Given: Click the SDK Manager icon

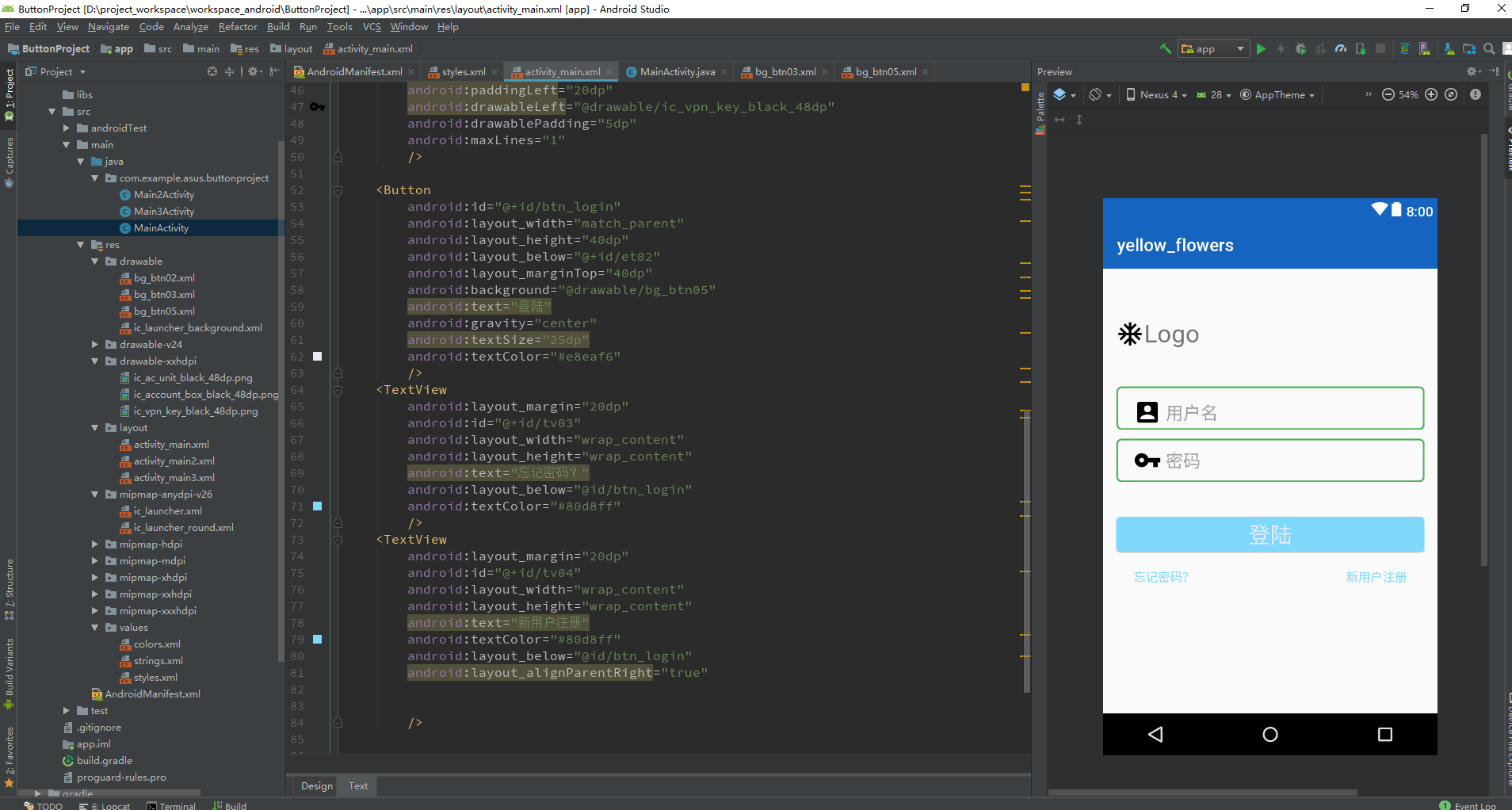Looking at the screenshot, I should click(1449, 48).
